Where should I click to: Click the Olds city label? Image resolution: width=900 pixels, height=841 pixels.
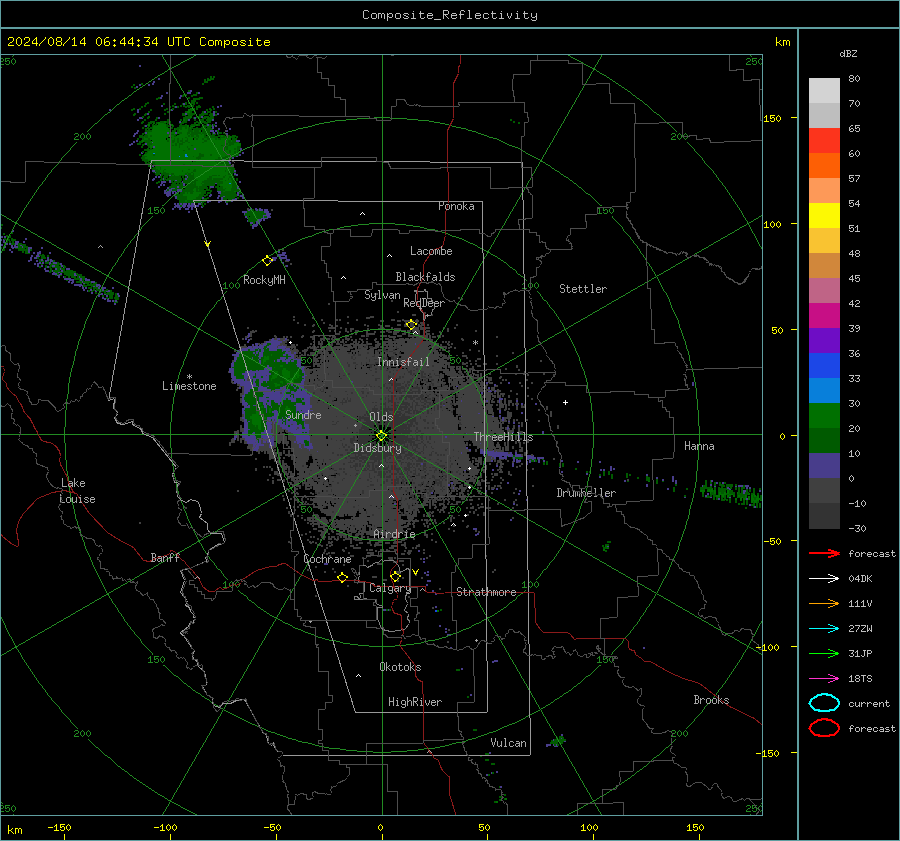click(381, 417)
